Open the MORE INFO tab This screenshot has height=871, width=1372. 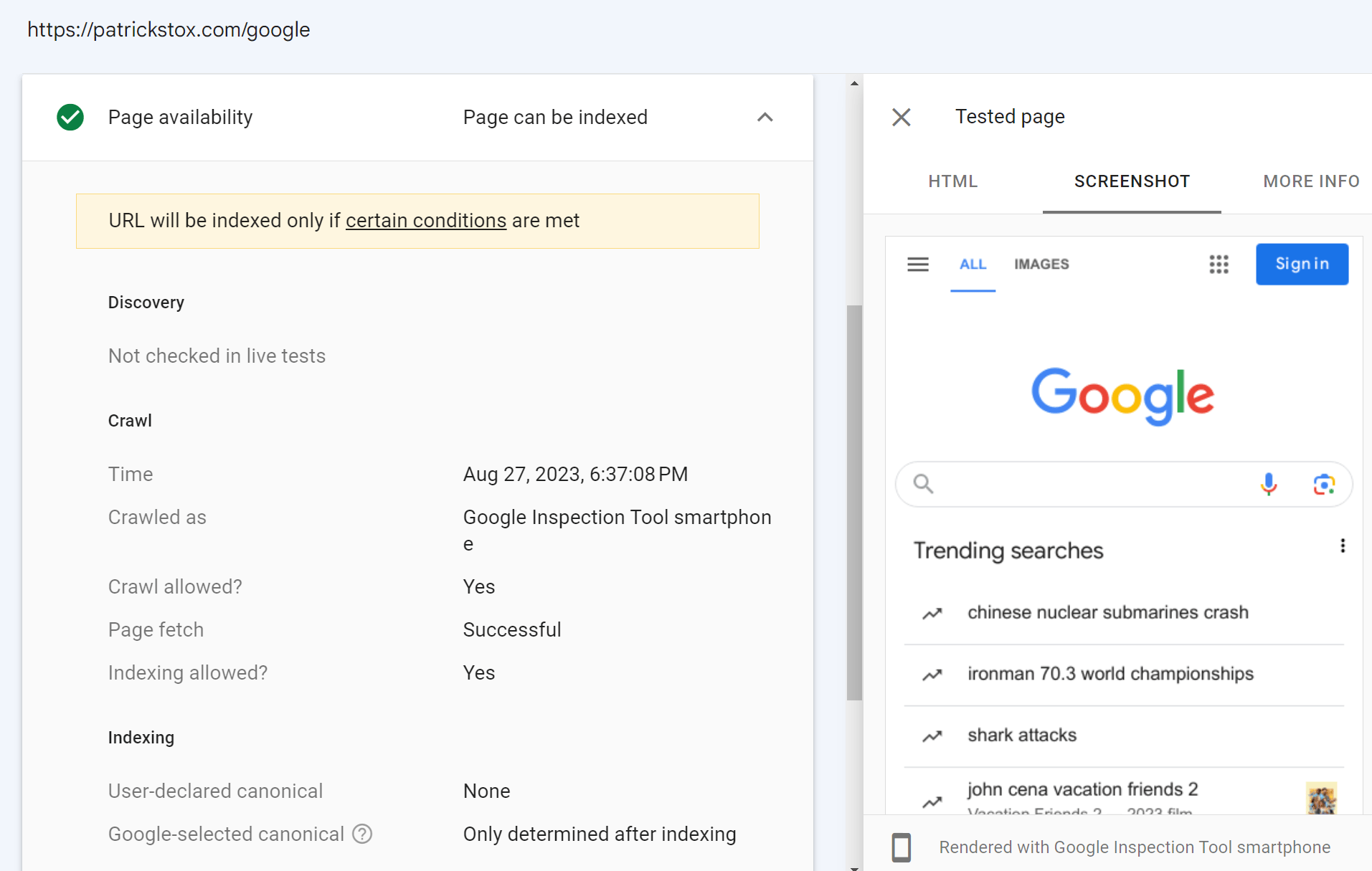pos(1311,181)
